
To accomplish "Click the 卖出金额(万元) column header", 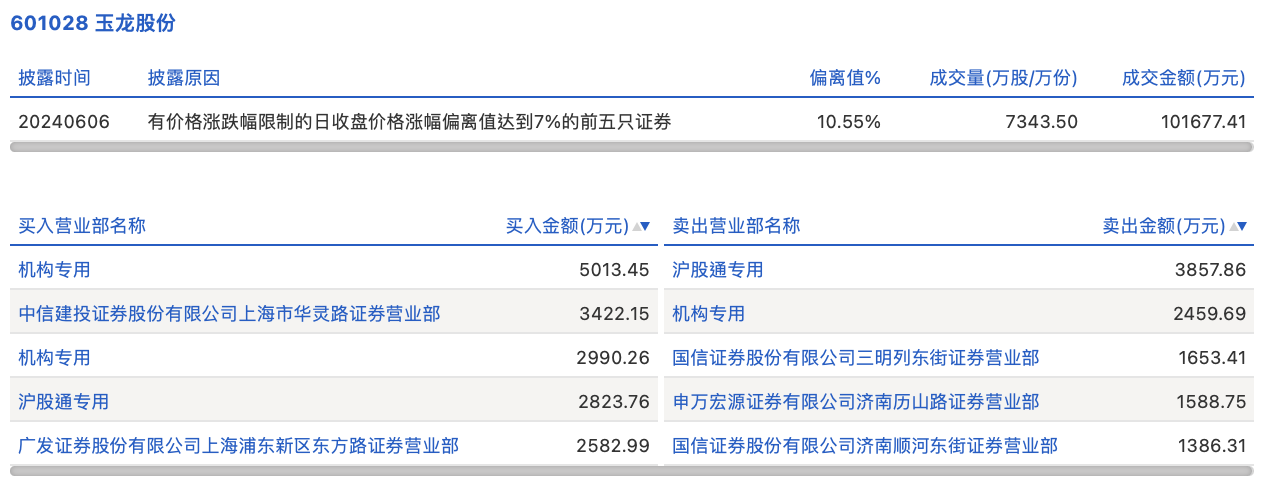I will coord(1163,226).
